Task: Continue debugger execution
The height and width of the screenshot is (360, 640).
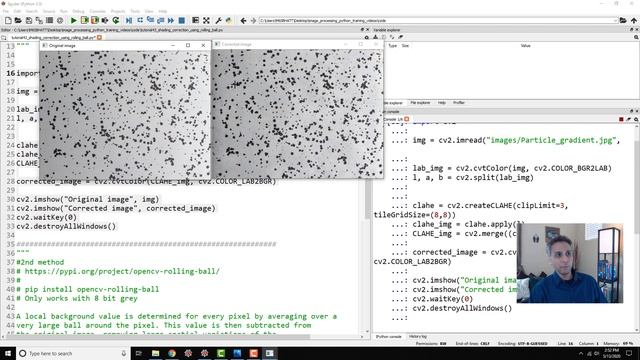Action: (171, 20)
